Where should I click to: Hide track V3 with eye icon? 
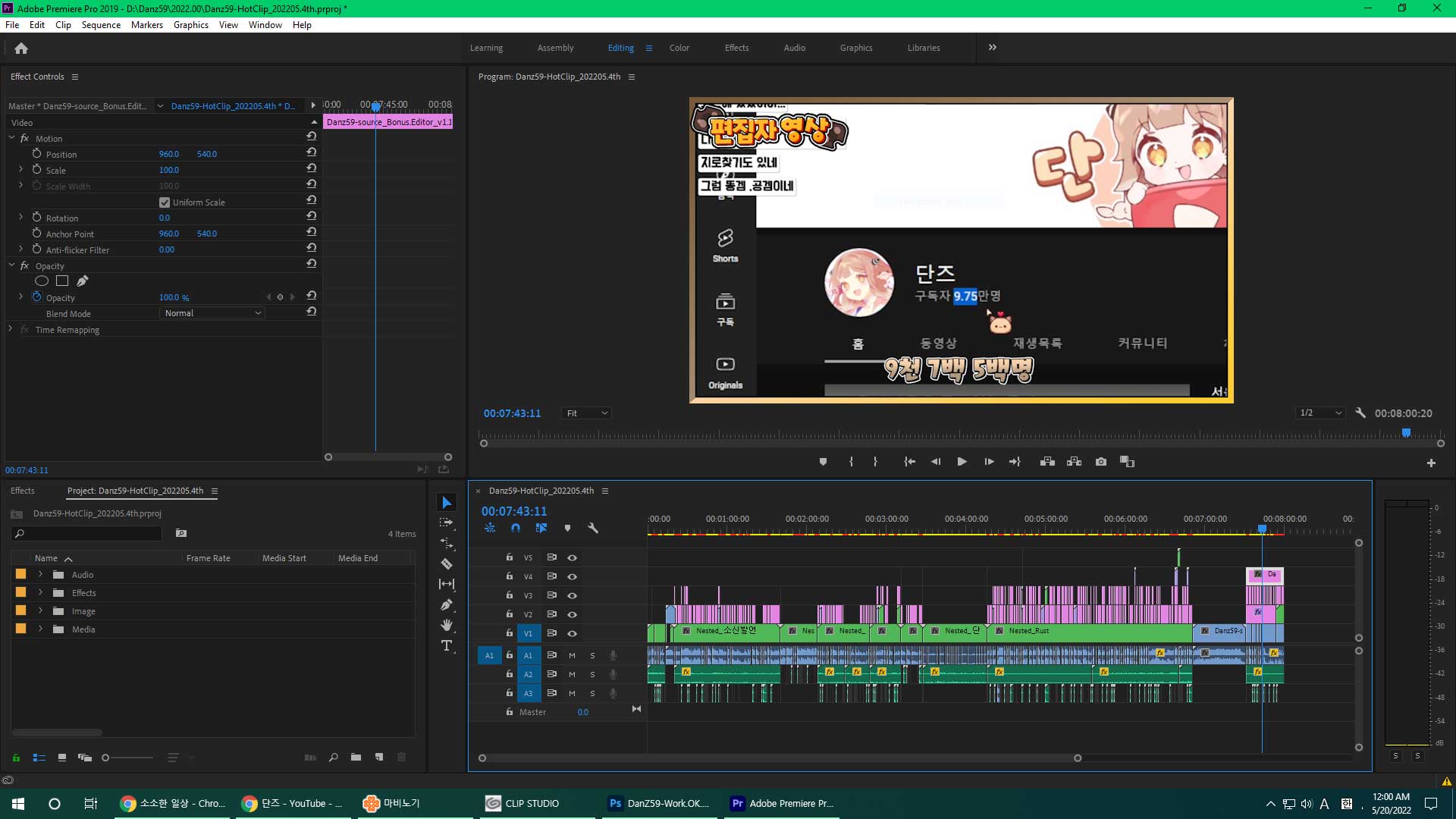(573, 596)
